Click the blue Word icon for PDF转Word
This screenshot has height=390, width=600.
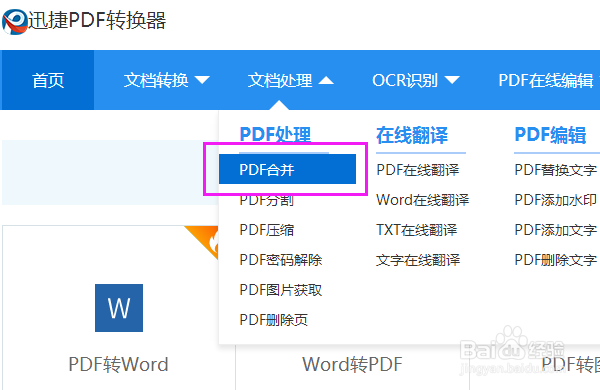119,308
